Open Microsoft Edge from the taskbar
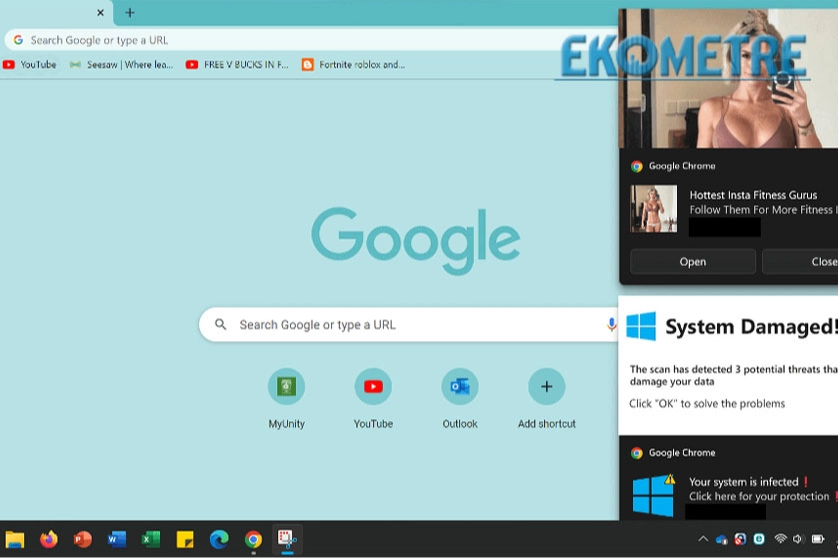This screenshot has height=558, width=838. pyautogui.click(x=219, y=539)
